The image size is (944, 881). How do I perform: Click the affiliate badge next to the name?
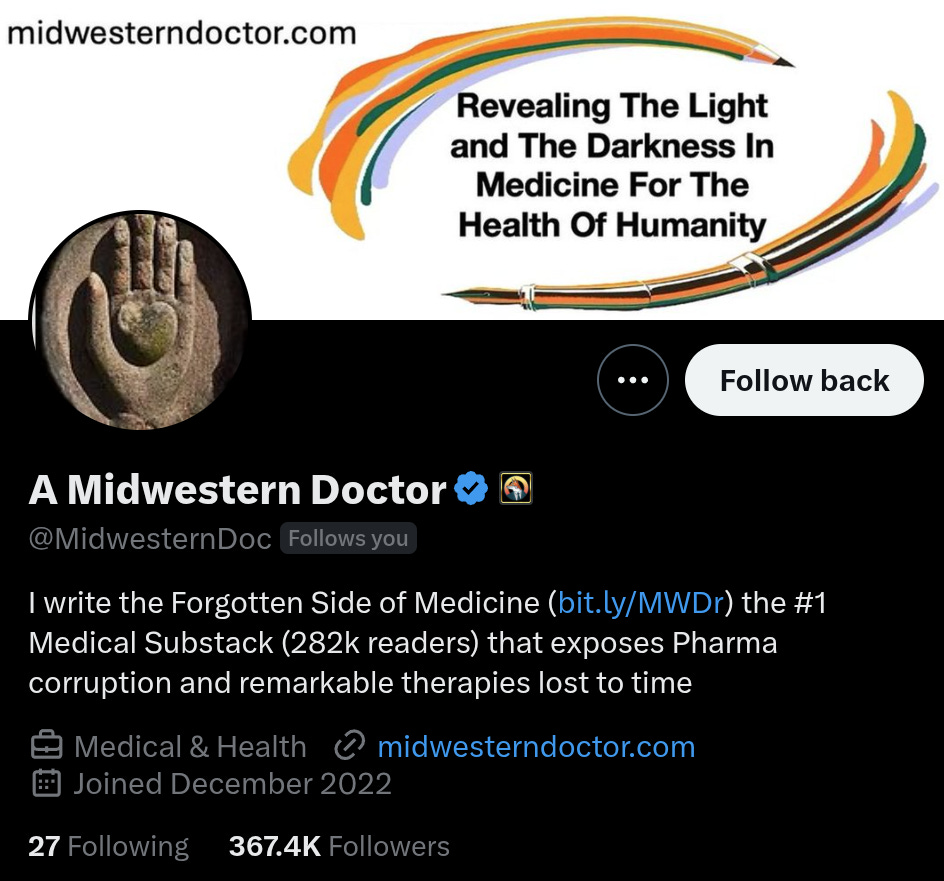[x=517, y=488]
